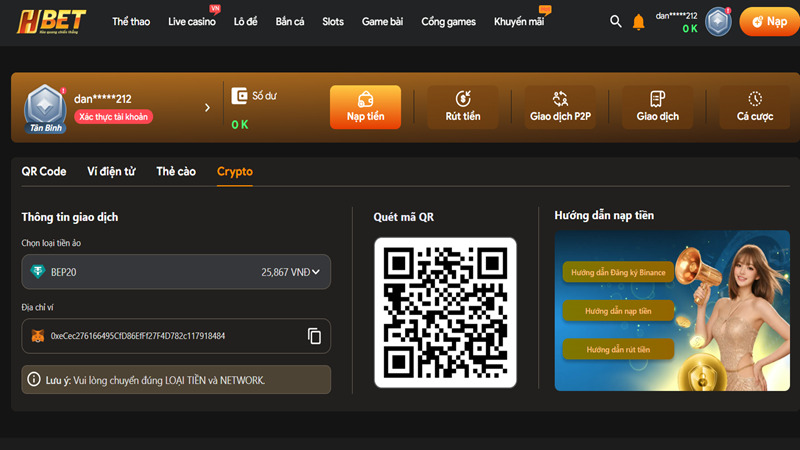Click header username dan*****212
Viewport: 800px width, 450px height.
tap(676, 16)
